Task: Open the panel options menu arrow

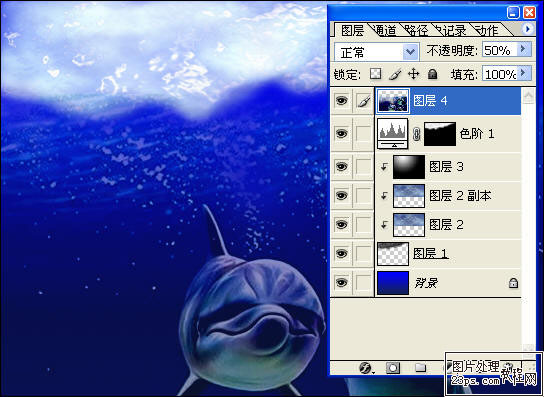Action: 528,29
